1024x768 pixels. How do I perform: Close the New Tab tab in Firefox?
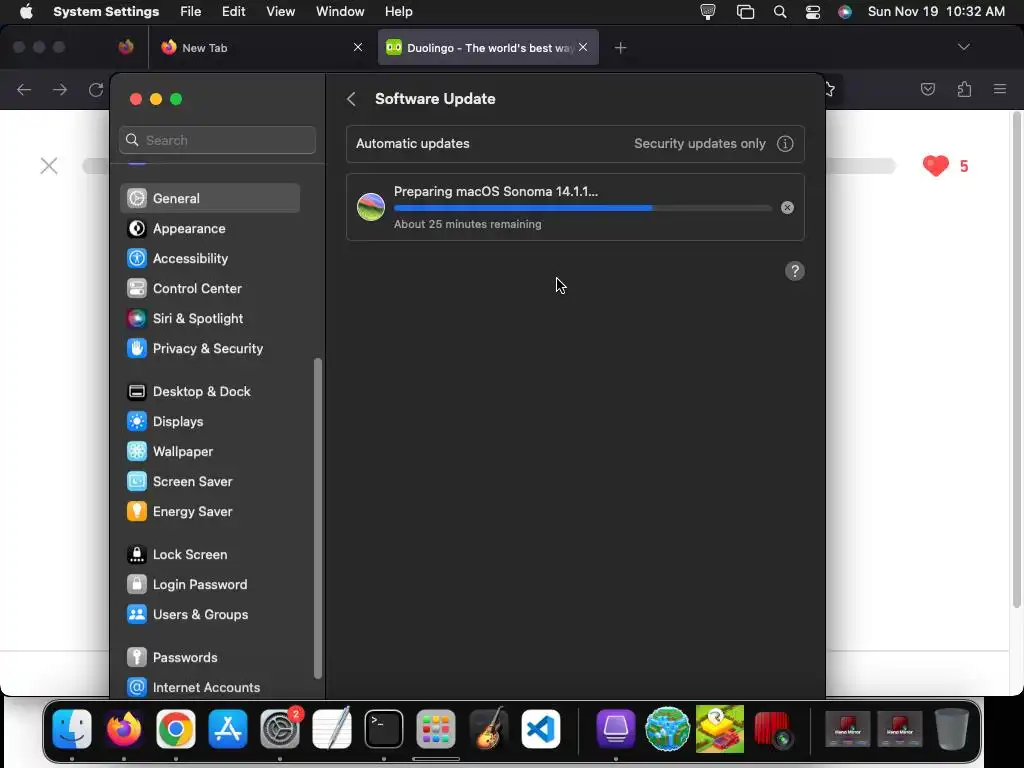tap(358, 47)
